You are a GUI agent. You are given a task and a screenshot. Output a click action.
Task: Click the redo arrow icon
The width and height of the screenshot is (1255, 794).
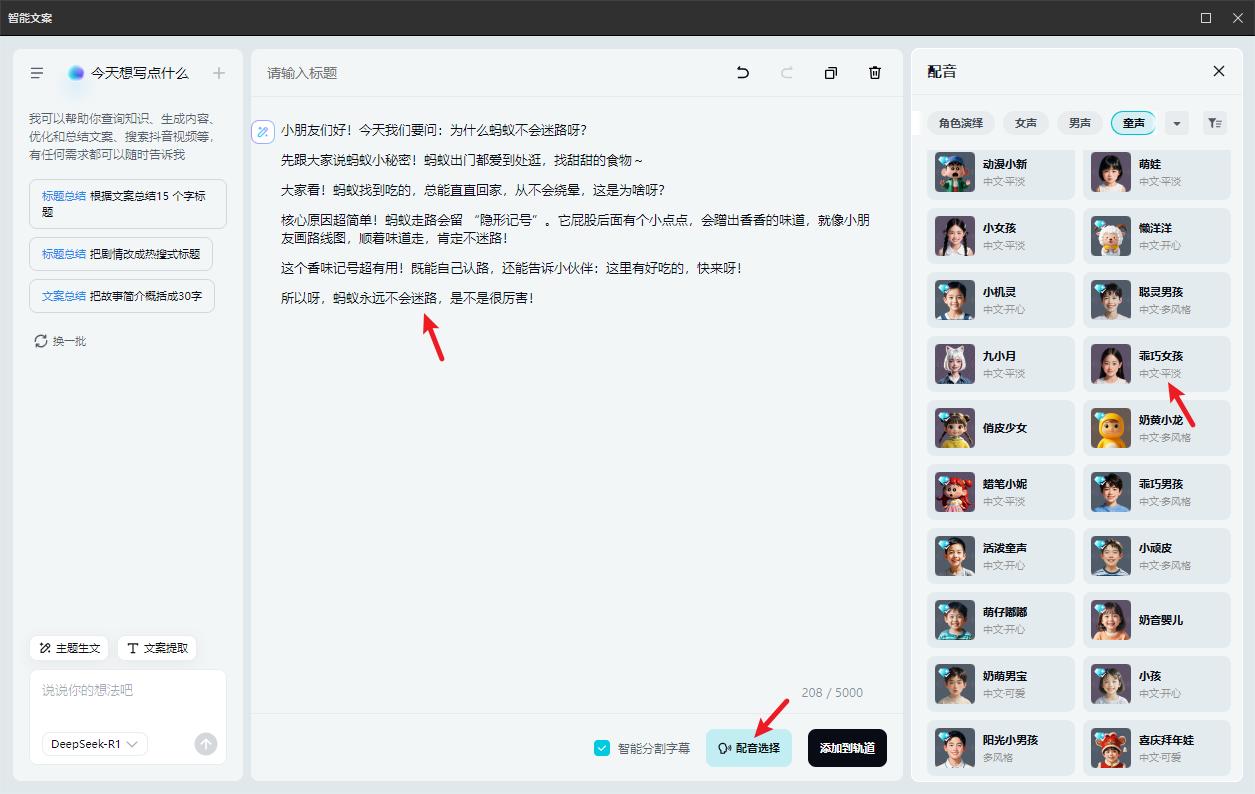pos(787,73)
